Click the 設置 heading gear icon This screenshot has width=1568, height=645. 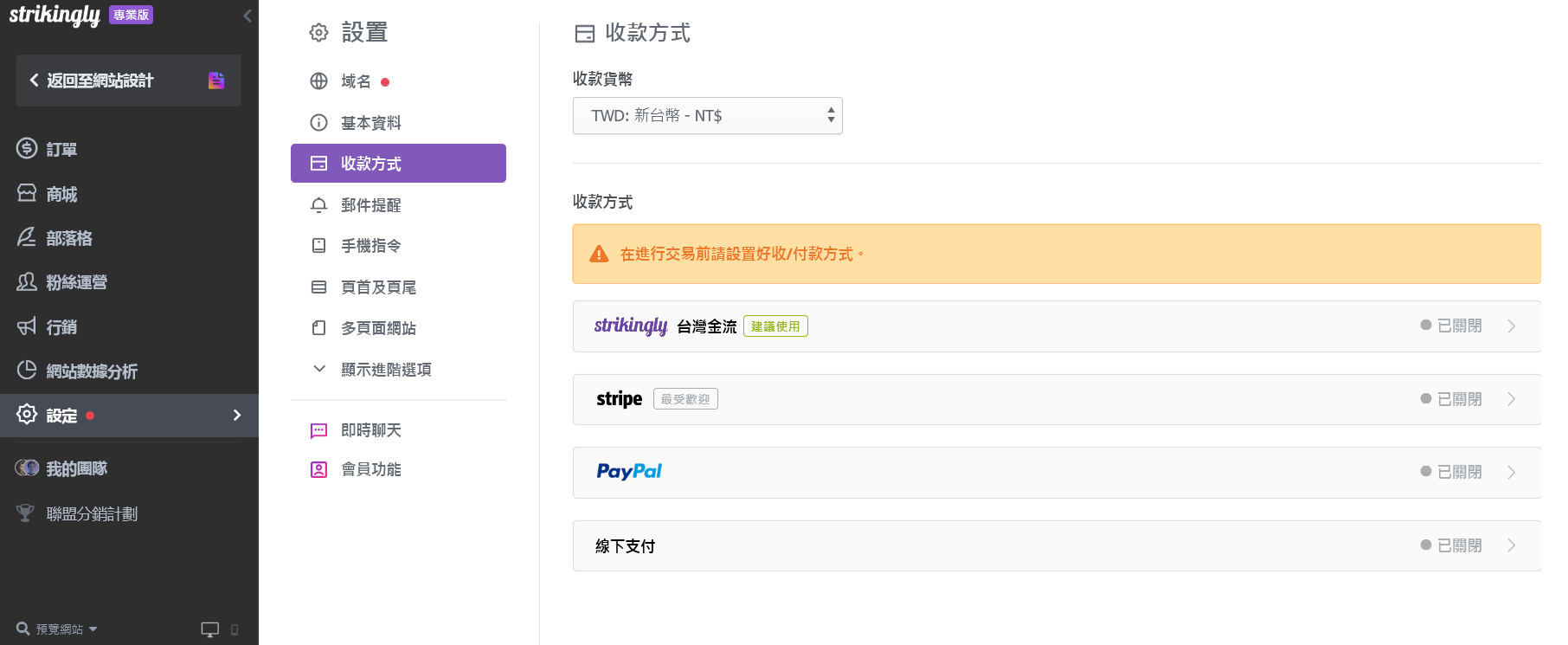(318, 33)
